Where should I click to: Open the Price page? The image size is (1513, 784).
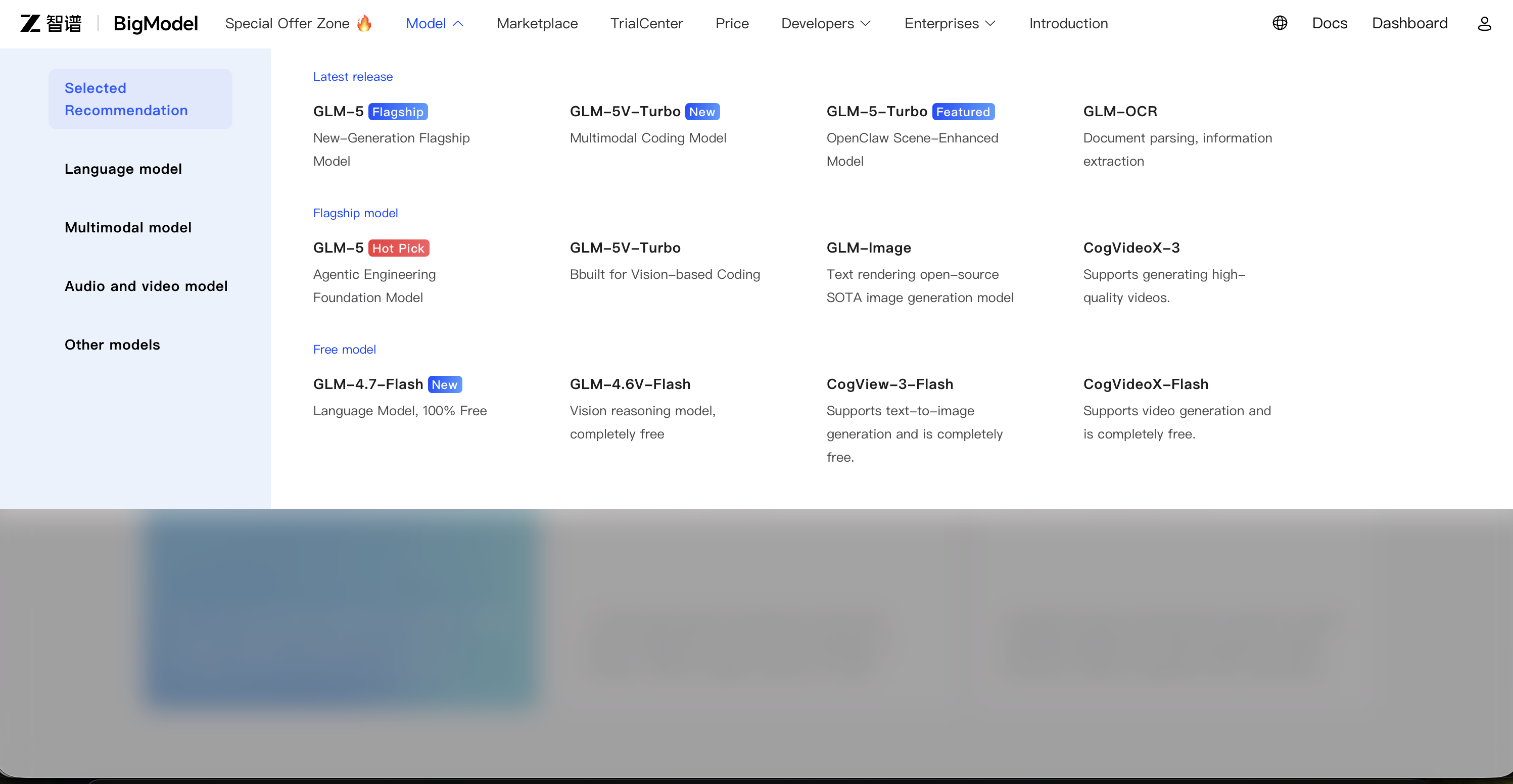pyautogui.click(x=732, y=24)
